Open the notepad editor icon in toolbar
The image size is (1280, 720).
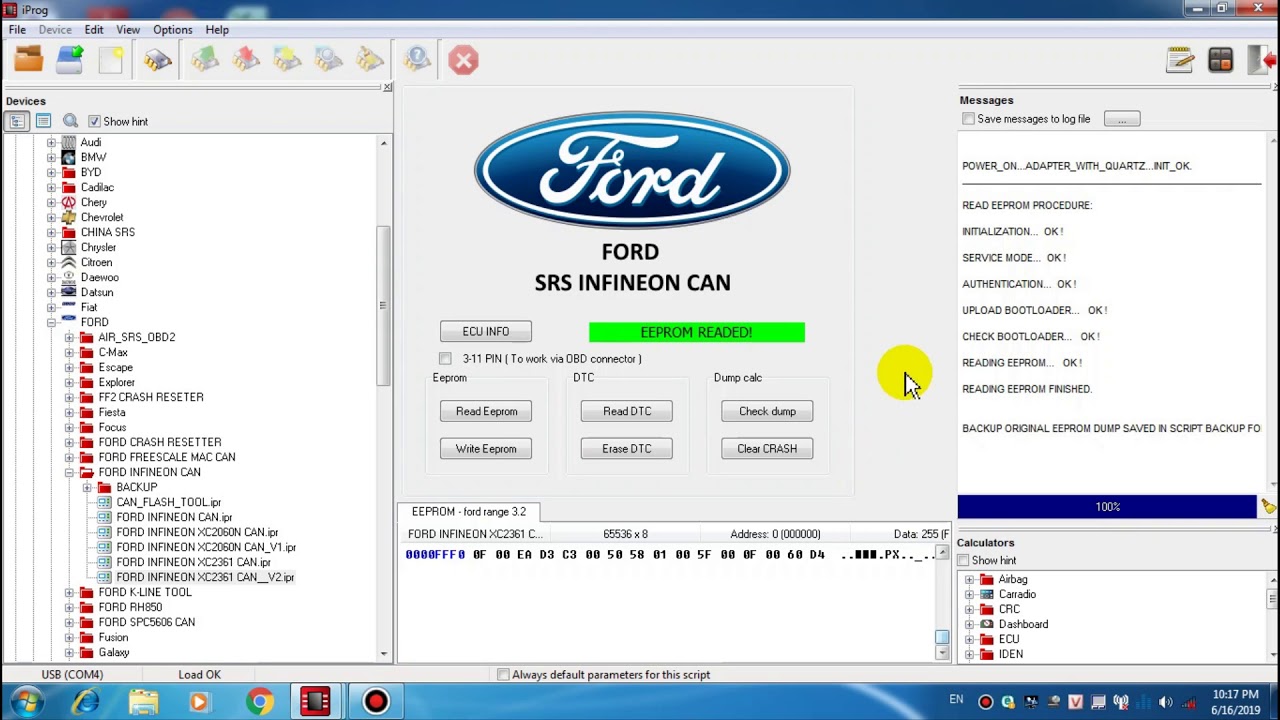click(x=1180, y=60)
